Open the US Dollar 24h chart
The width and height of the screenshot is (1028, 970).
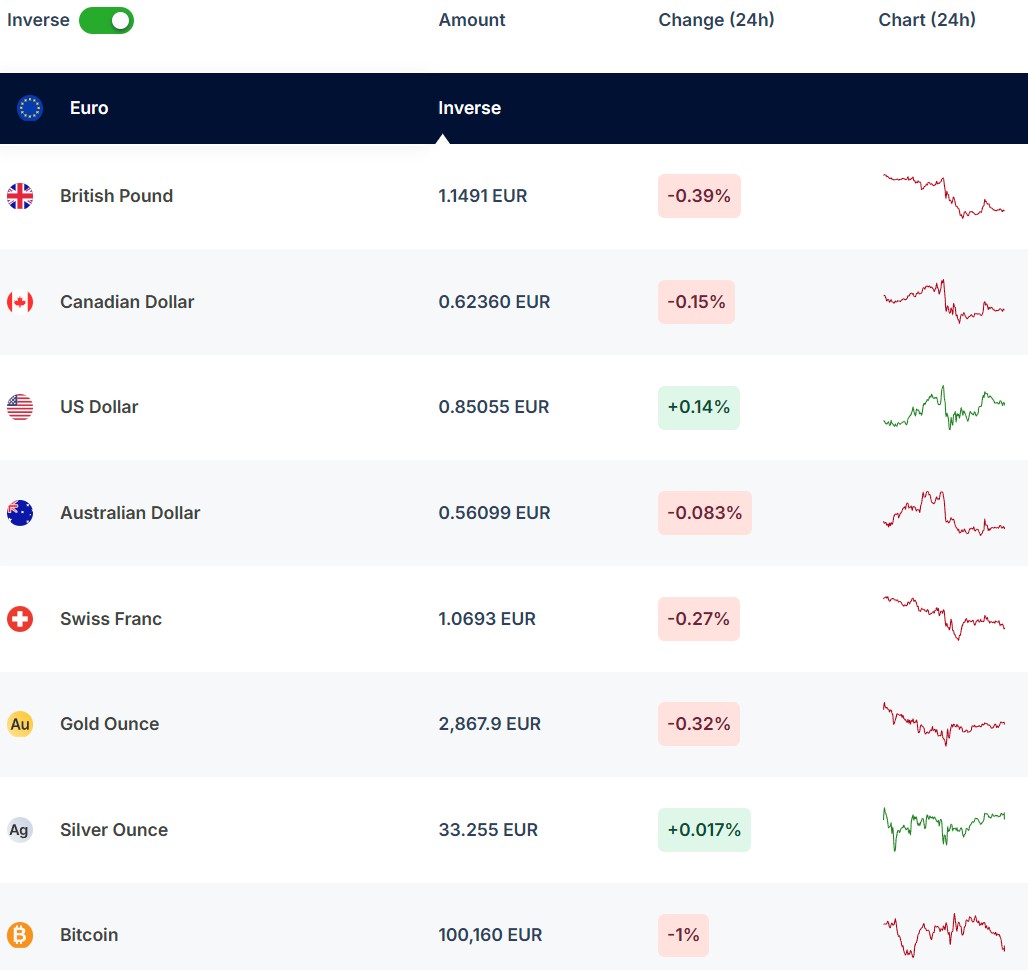click(x=944, y=407)
